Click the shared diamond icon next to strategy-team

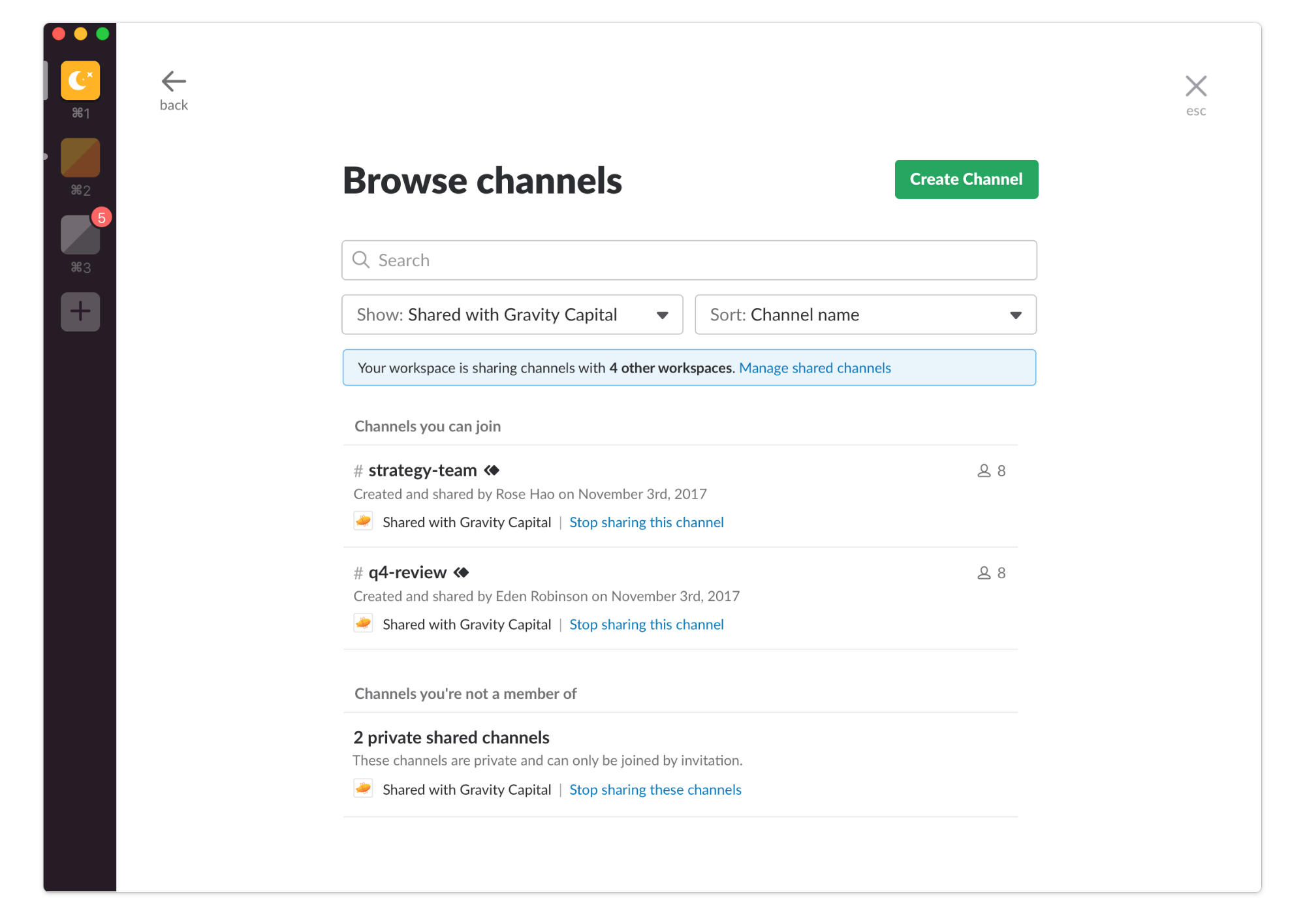point(492,470)
